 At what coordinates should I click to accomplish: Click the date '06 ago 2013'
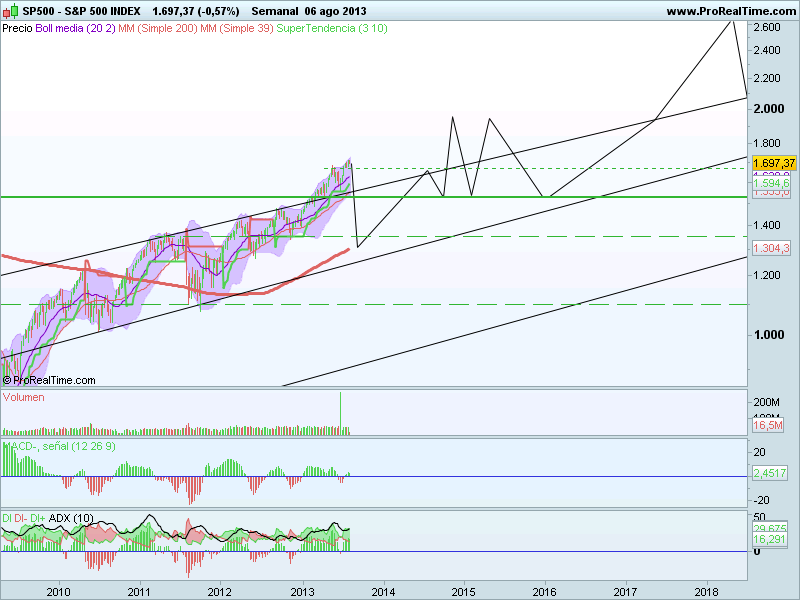335,11
